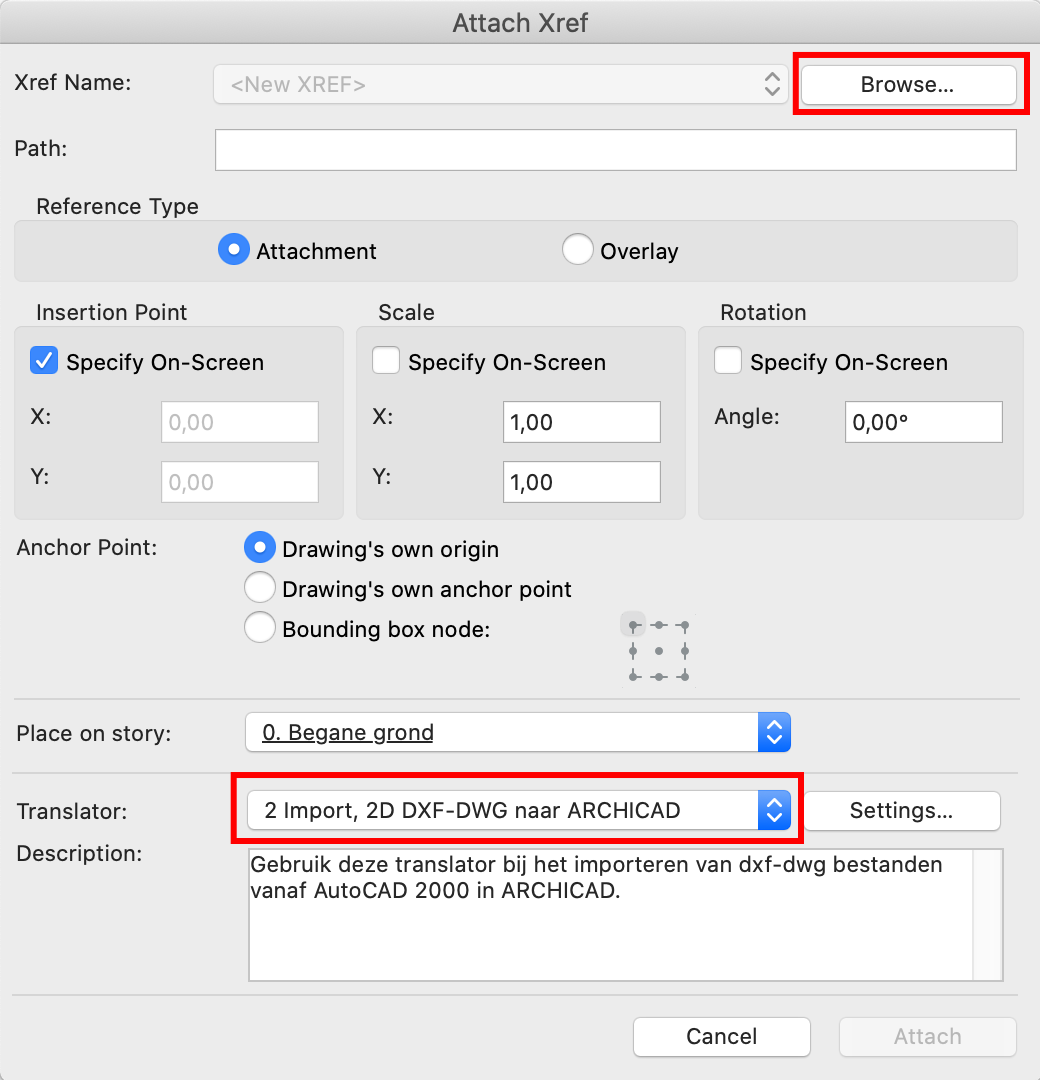Click the Insertion Point Y field
The height and width of the screenshot is (1080, 1040).
click(x=240, y=482)
